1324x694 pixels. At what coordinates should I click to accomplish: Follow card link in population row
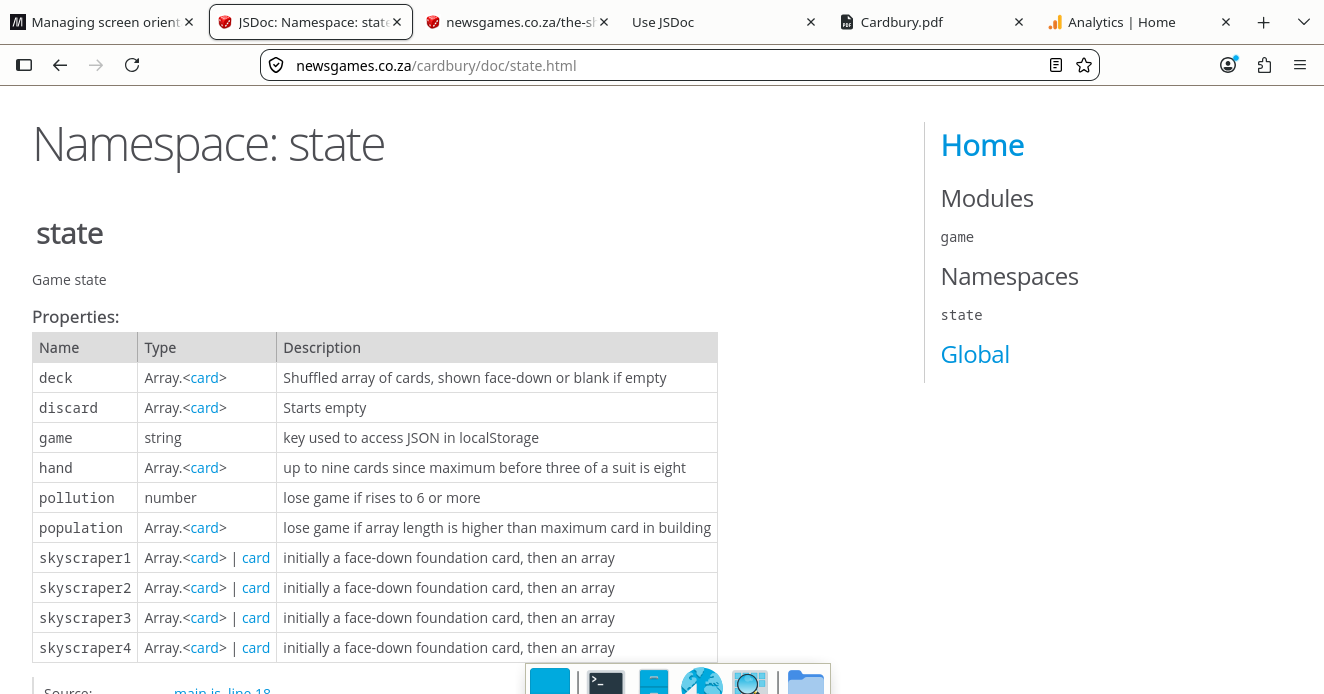click(205, 528)
